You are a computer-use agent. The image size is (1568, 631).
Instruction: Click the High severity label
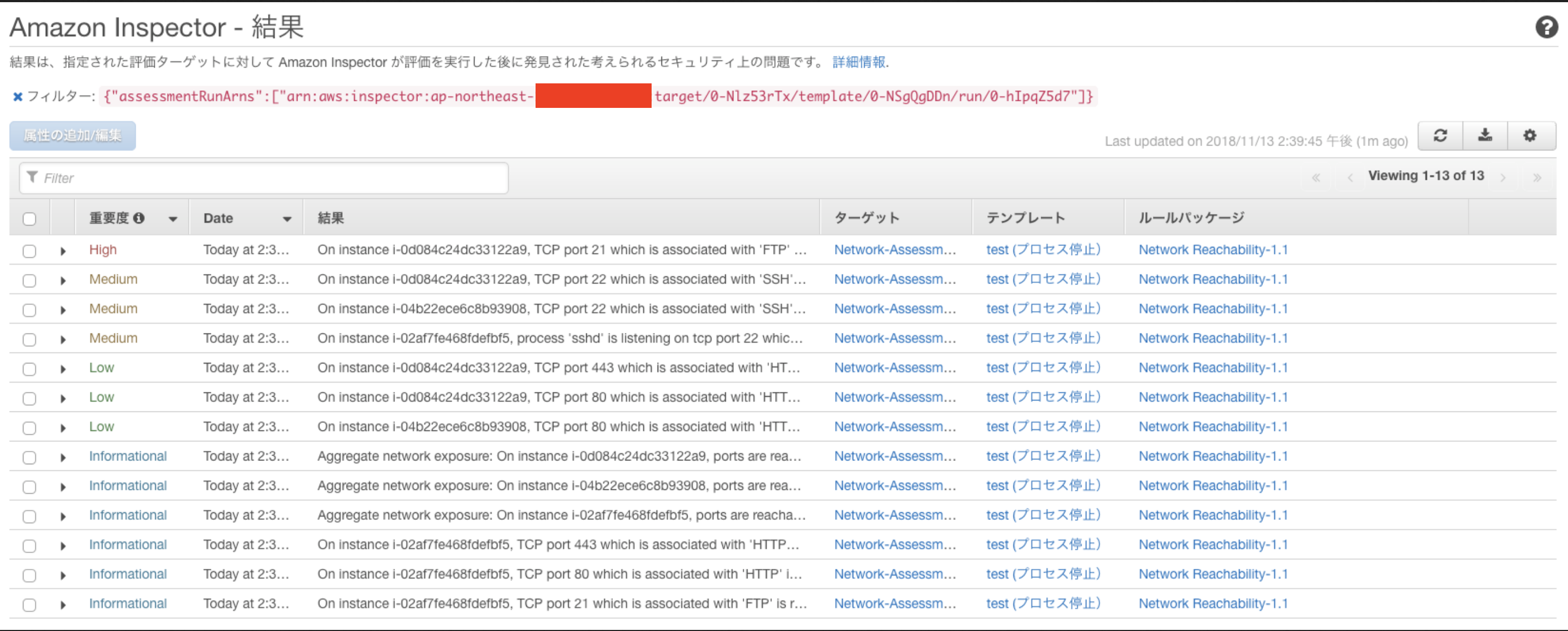click(x=103, y=250)
